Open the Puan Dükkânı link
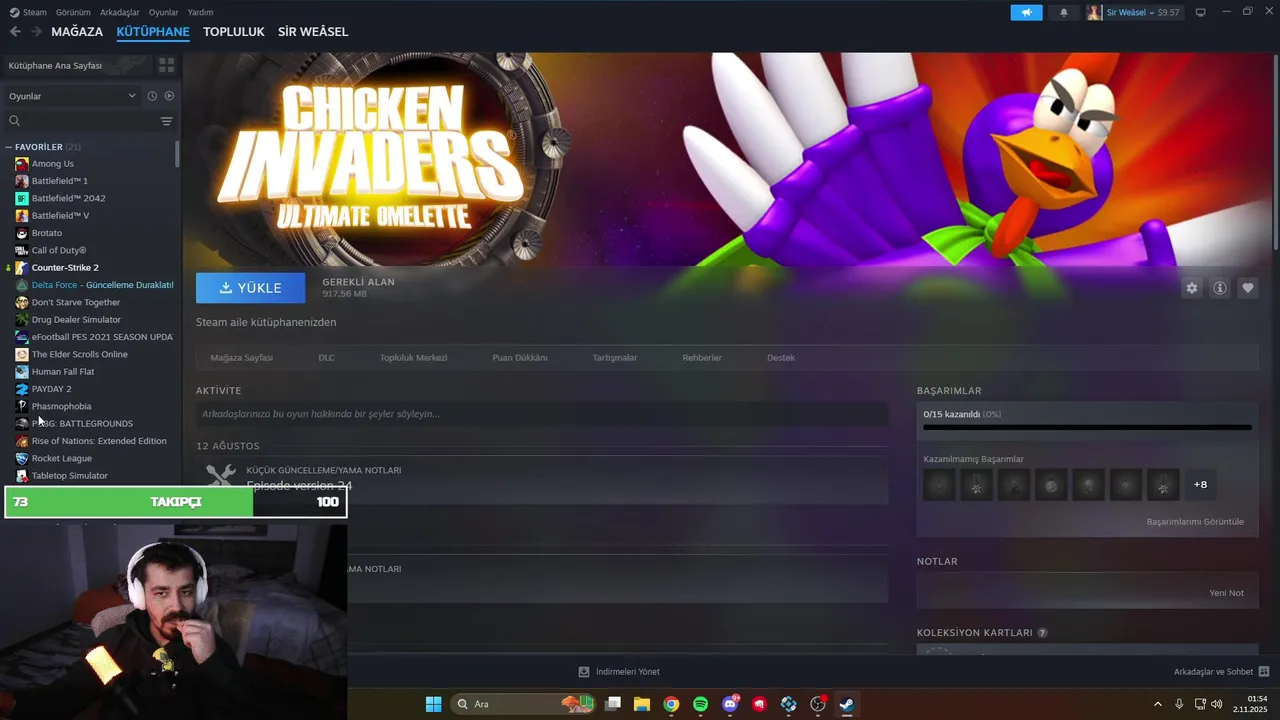This screenshot has width=1280, height=720. [x=519, y=358]
